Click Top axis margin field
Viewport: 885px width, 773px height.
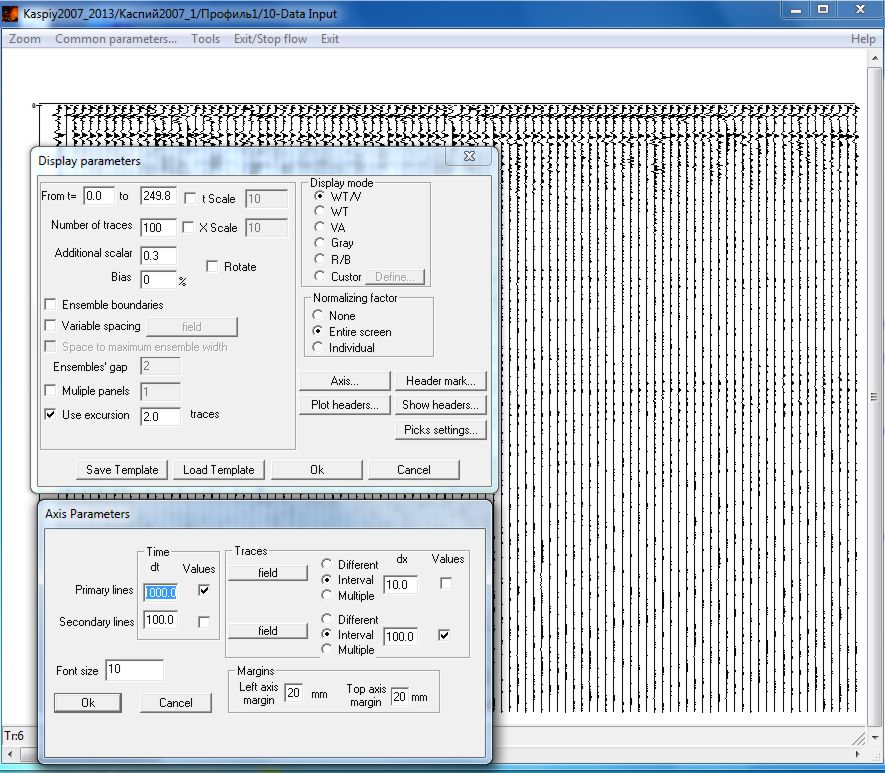point(399,697)
